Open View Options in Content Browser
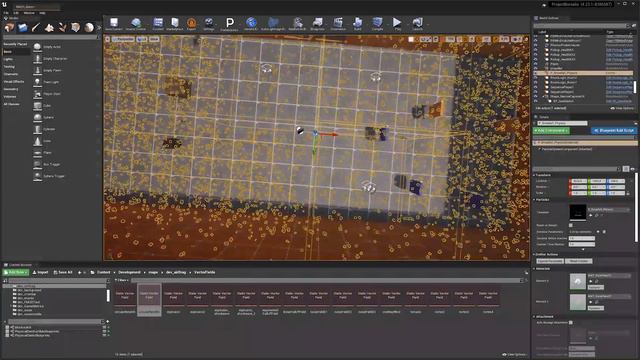The image size is (640, 360). (x=514, y=354)
